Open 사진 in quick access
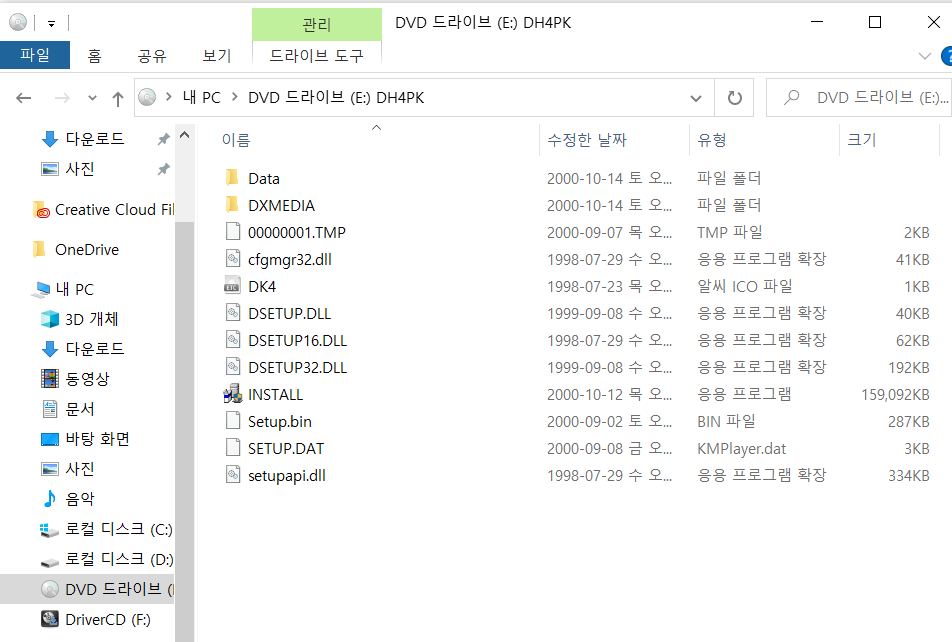The width and height of the screenshot is (952, 642). tap(80, 169)
